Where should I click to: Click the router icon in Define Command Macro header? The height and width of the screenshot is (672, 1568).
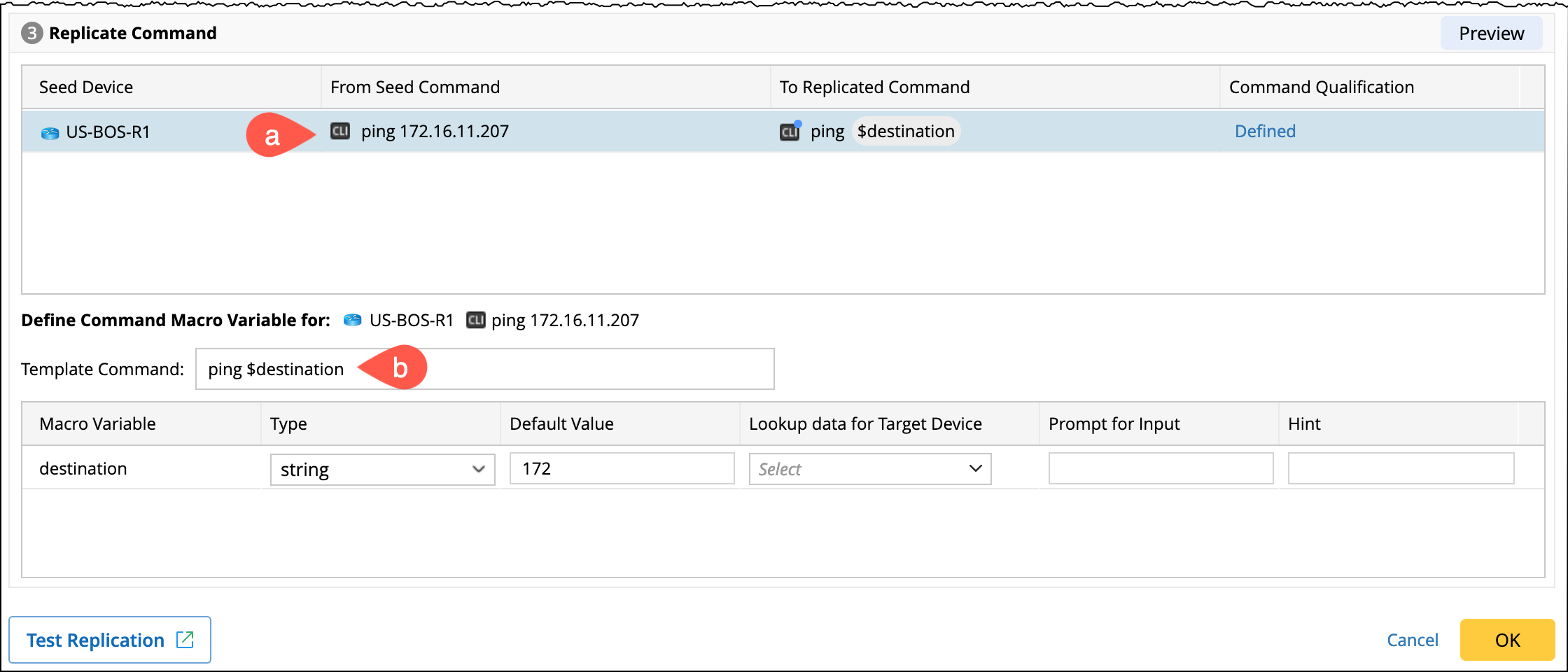(353, 321)
